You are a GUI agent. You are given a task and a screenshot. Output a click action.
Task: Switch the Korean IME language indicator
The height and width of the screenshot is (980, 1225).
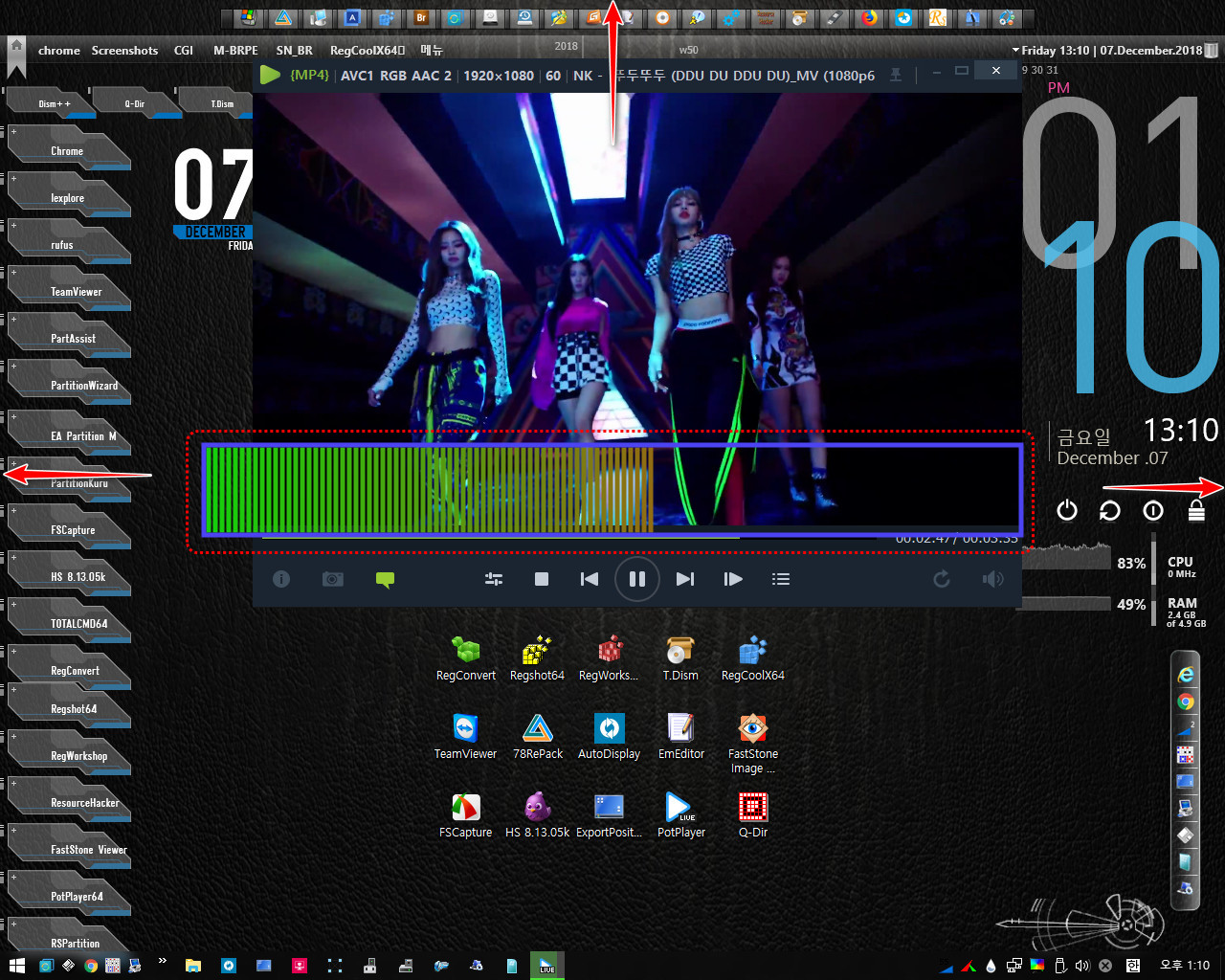[1133, 966]
